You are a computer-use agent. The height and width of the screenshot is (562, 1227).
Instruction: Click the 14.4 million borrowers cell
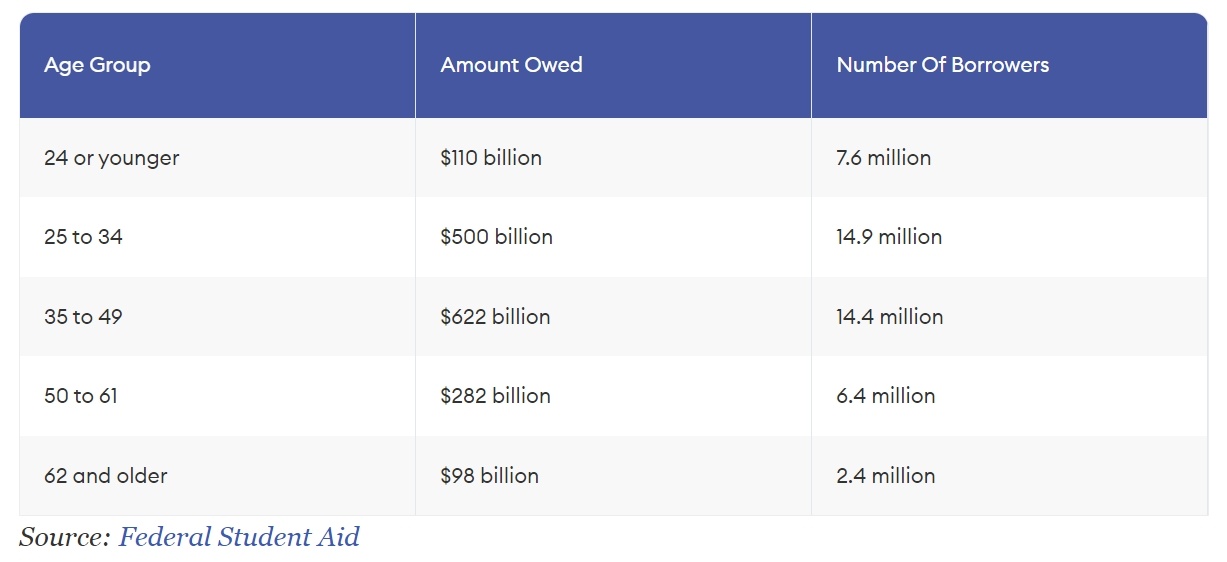[889, 317]
